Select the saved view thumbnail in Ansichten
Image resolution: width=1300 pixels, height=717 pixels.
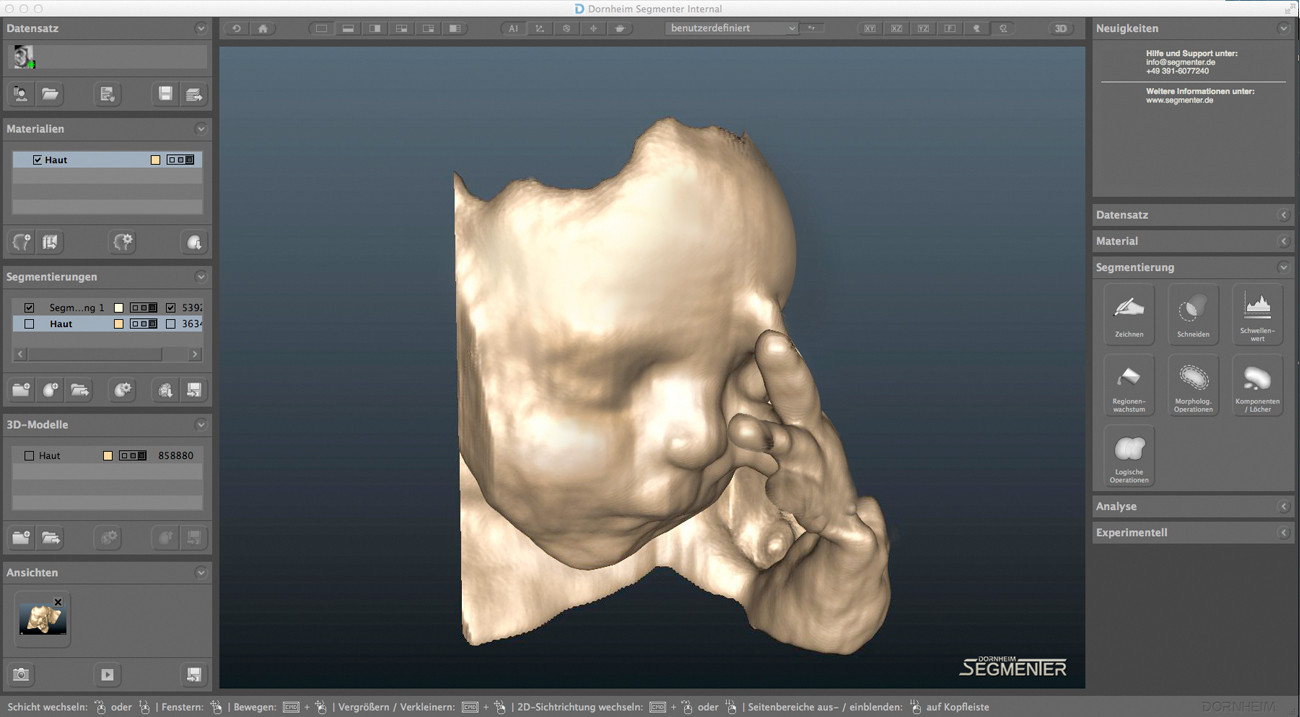42,619
